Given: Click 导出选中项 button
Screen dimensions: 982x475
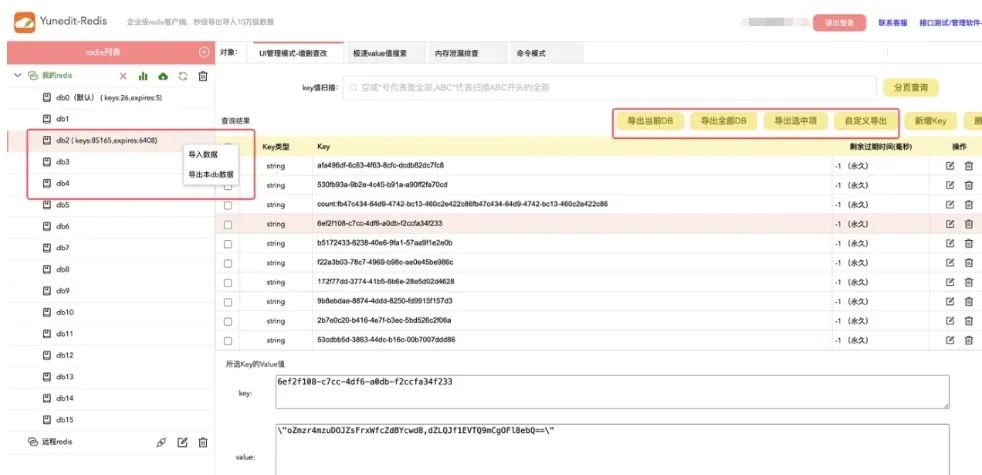Looking at the screenshot, I should click(796, 122).
